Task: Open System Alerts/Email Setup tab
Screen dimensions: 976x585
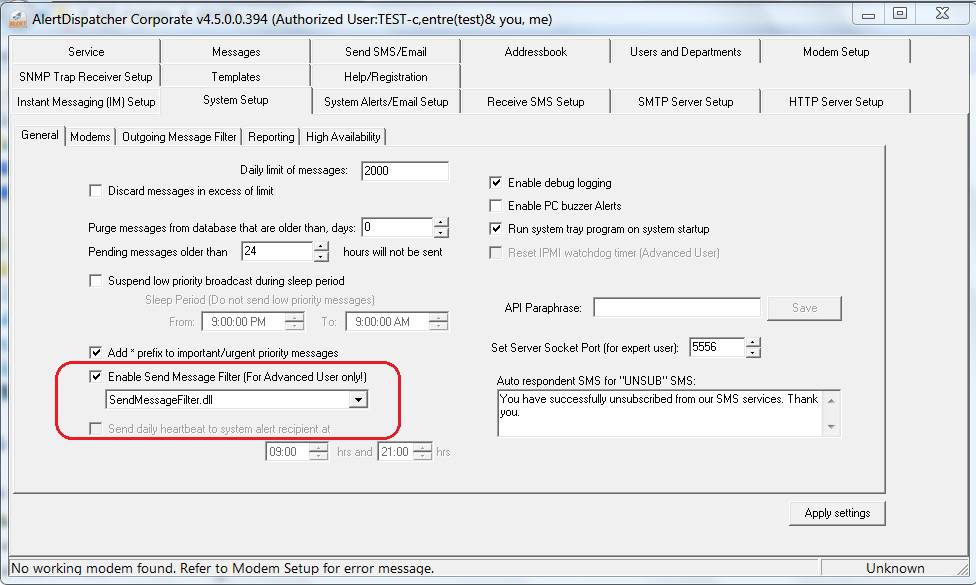Action: (x=386, y=101)
